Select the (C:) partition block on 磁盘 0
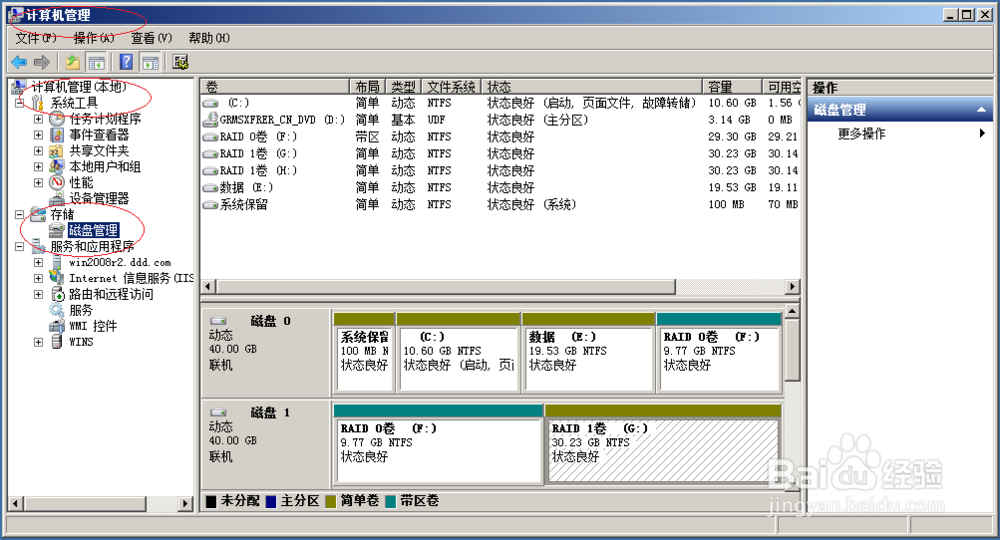1000x540 pixels. click(458, 353)
